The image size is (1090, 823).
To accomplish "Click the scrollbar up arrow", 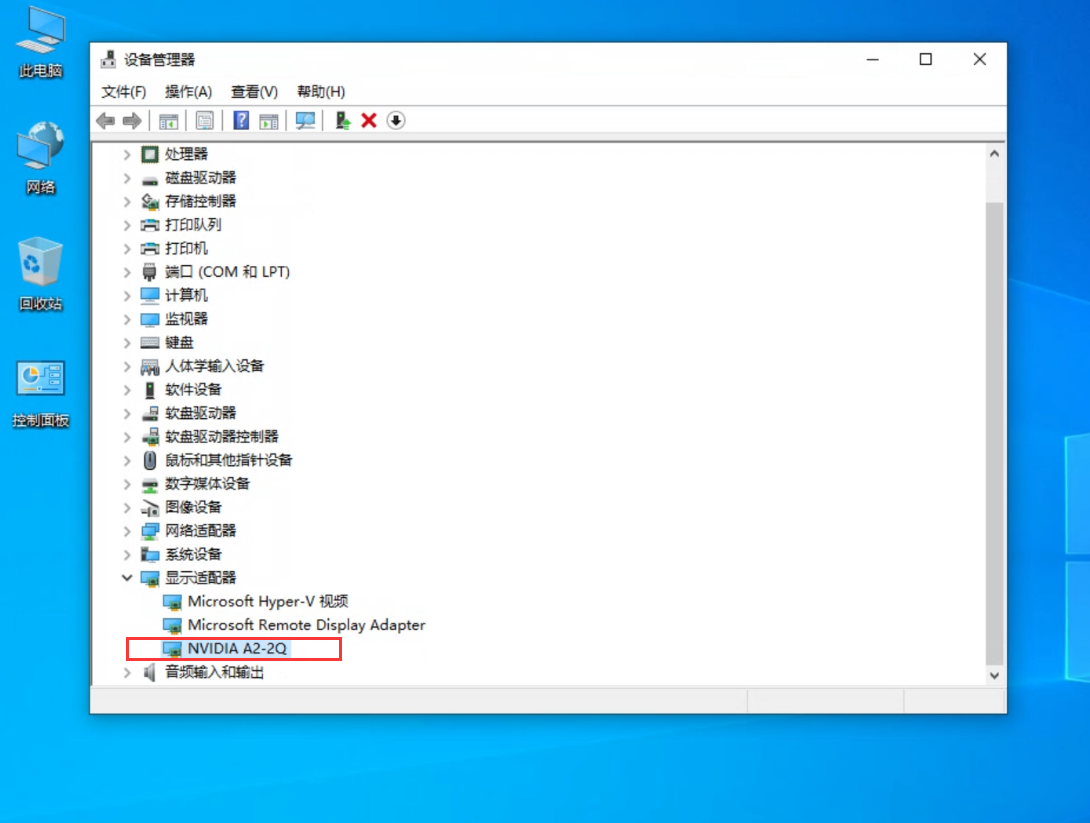I will click(994, 154).
